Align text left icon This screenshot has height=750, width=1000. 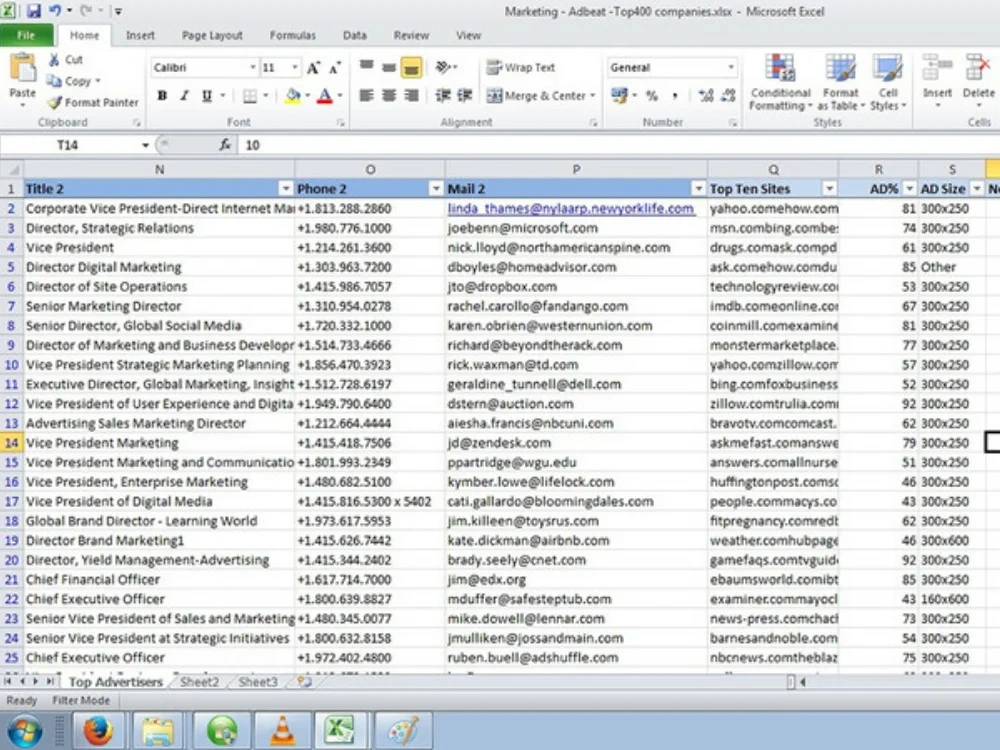click(x=366, y=96)
